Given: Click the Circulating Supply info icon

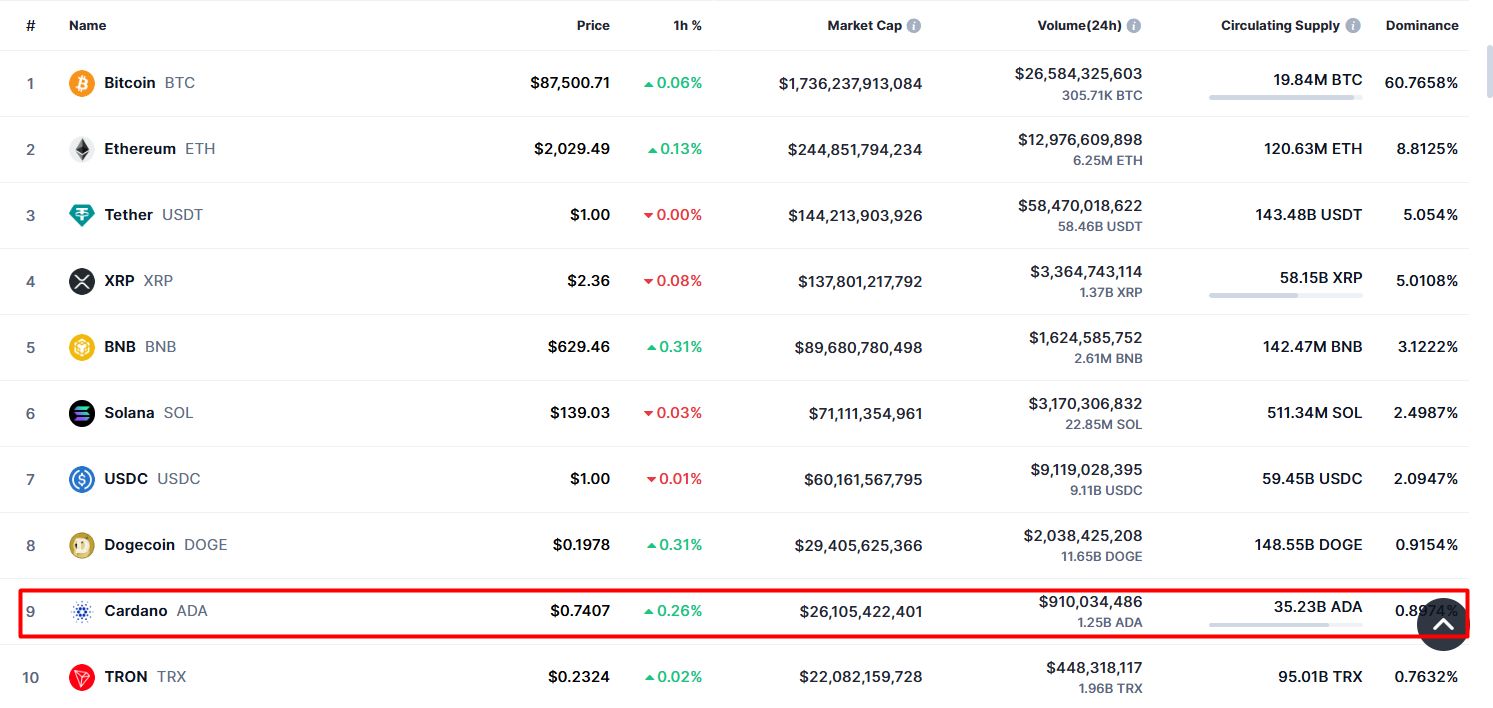Looking at the screenshot, I should 1352,26.
